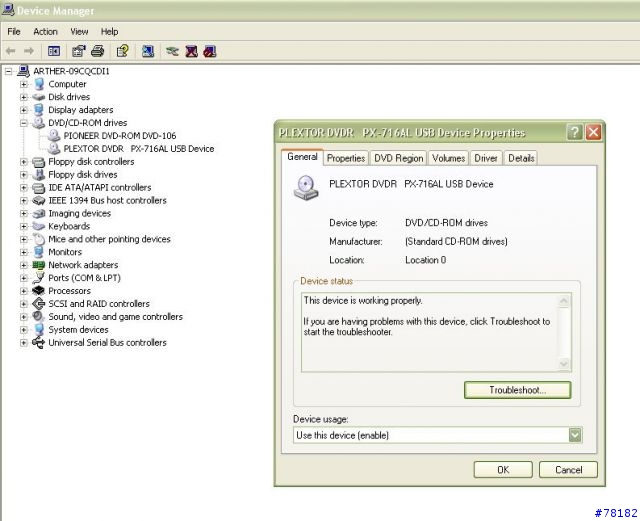Select the General tab
The width and height of the screenshot is (640, 521).
click(302, 157)
